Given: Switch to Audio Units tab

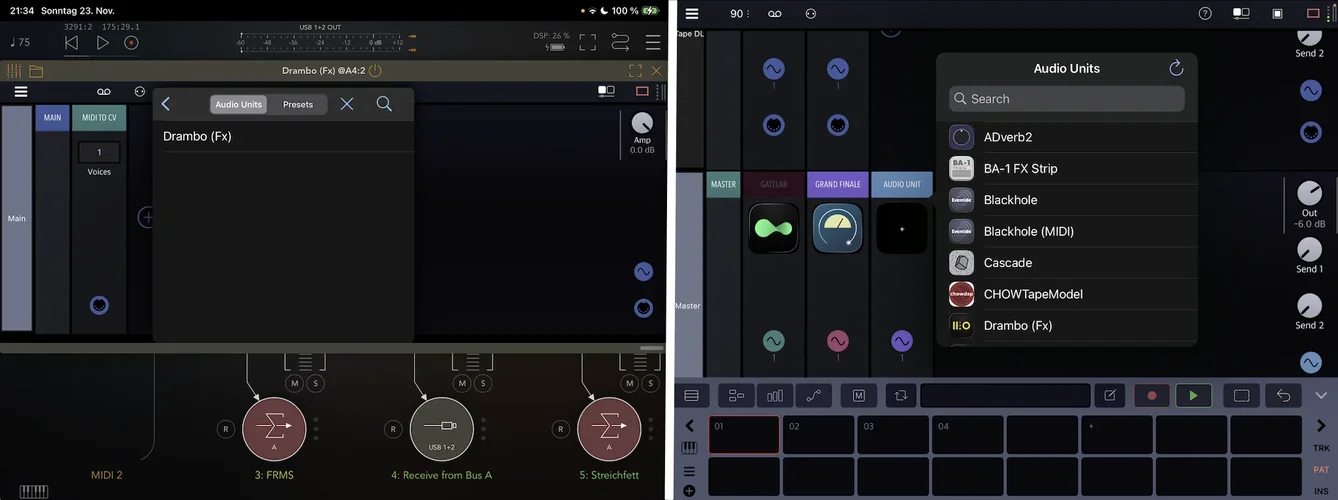Looking at the screenshot, I should (239, 104).
